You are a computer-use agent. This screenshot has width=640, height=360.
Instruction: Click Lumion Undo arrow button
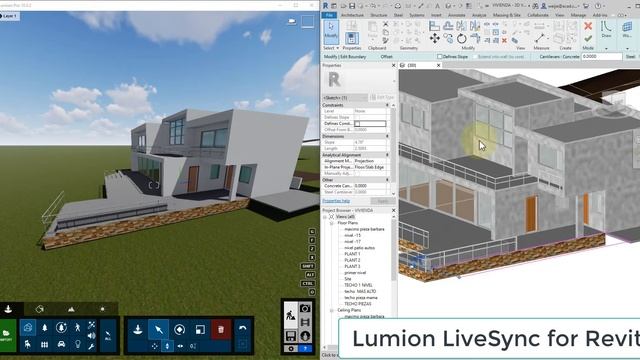(242, 328)
